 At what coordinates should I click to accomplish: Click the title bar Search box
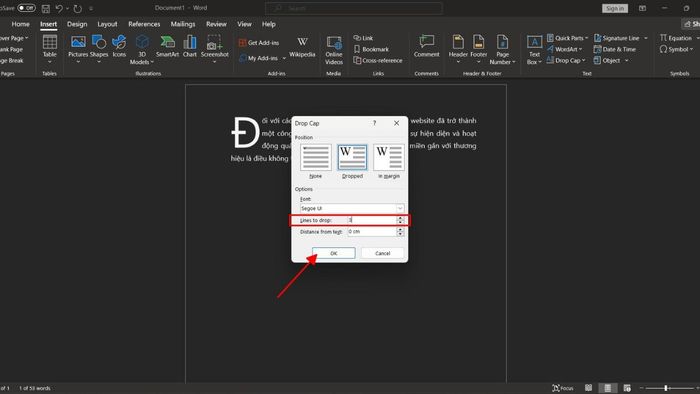pyautogui.click(x=354, y=8)
